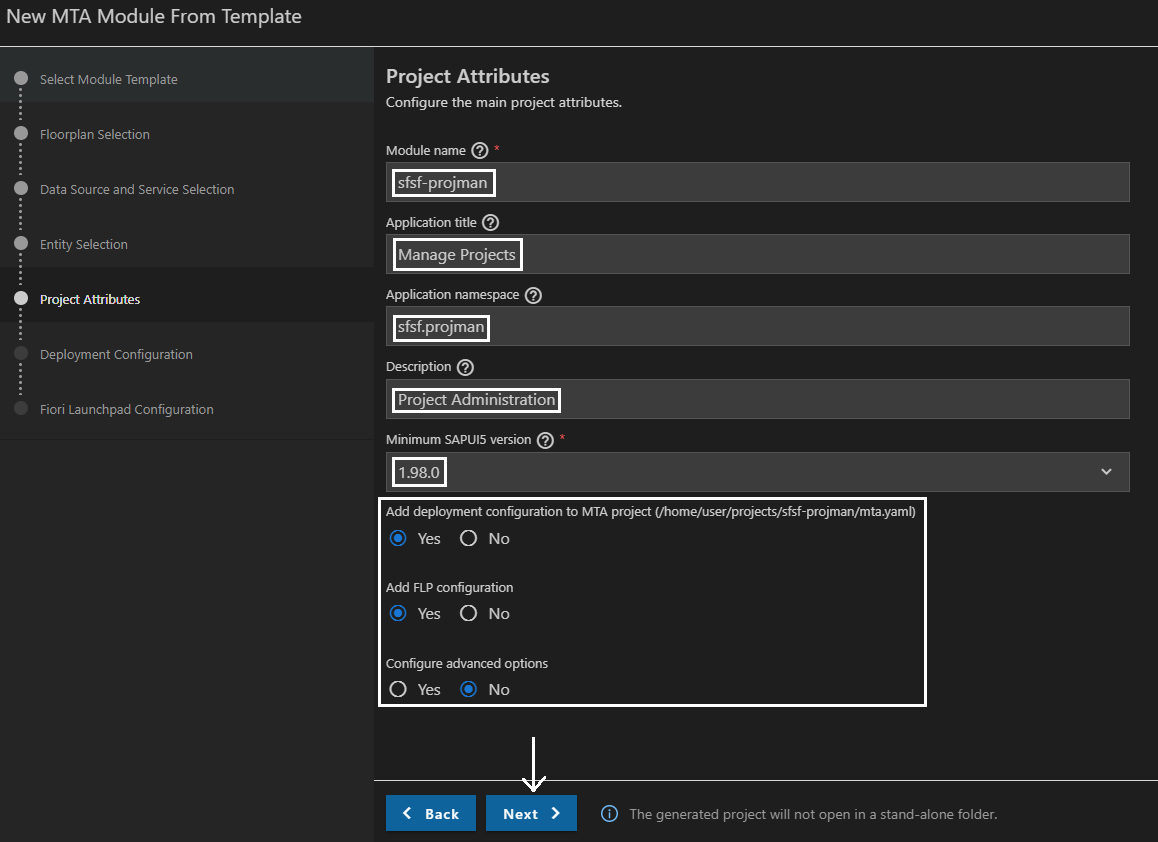Go to Floorplan Selection step
This screenshot has height=842, width=1158.
95,134
